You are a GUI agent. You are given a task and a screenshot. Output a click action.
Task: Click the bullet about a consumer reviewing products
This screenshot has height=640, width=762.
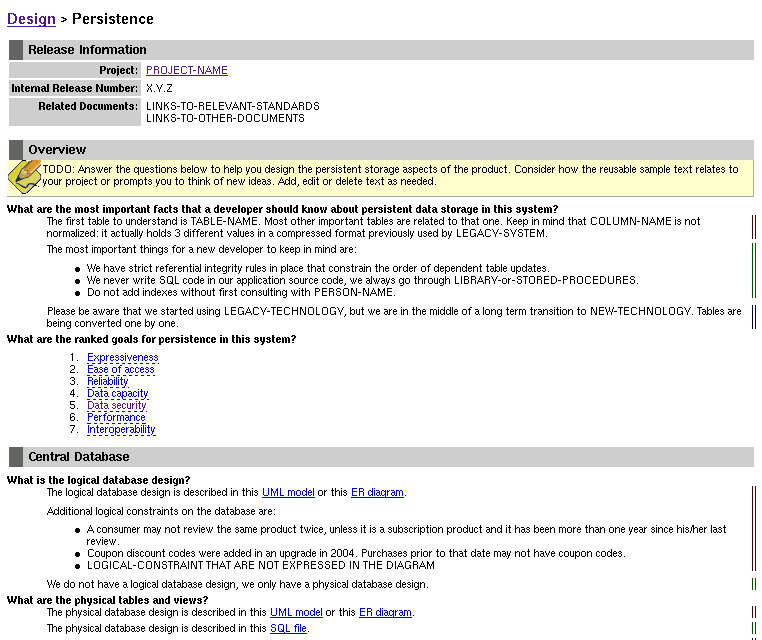[x=406, y=536]
